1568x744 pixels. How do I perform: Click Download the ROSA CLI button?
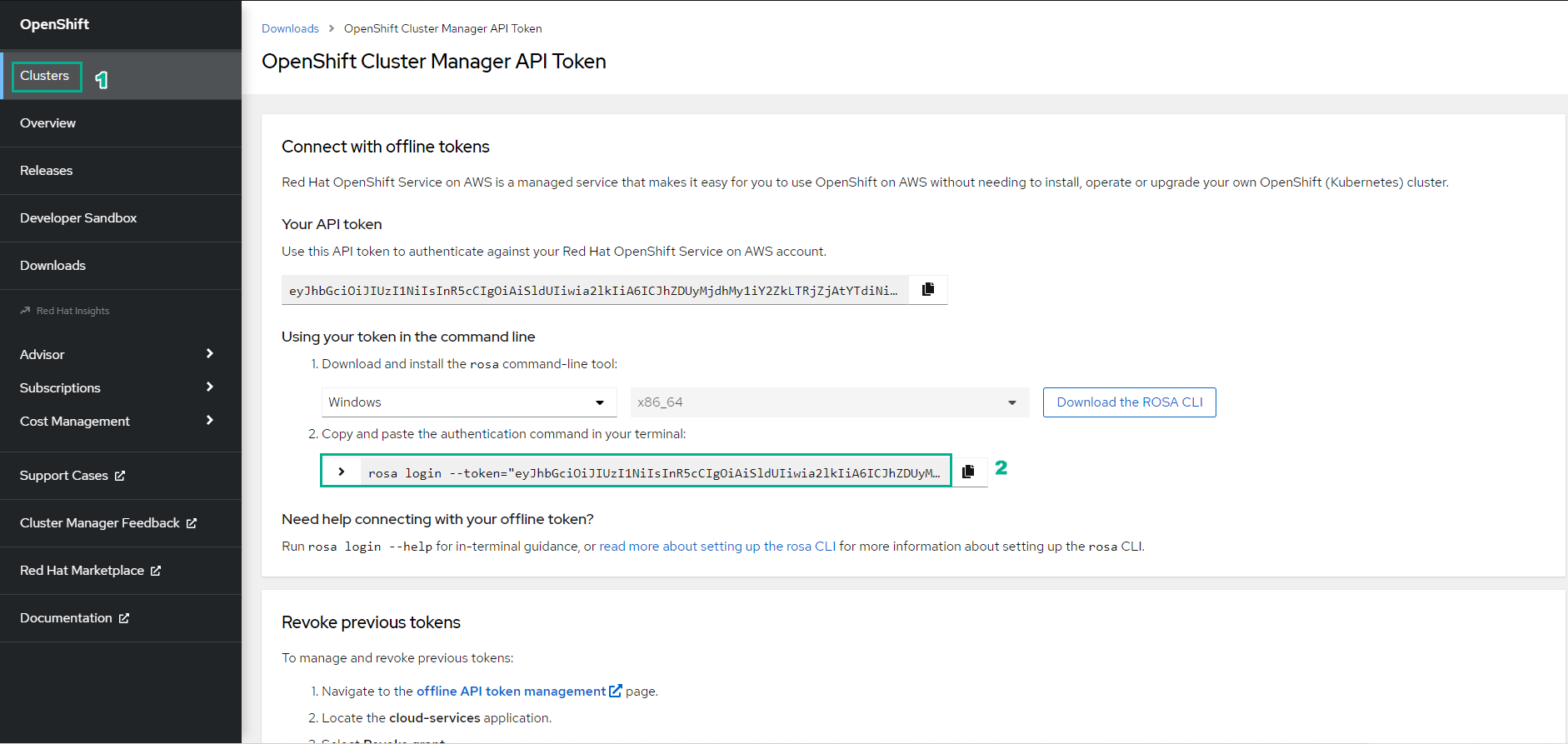1129,402
